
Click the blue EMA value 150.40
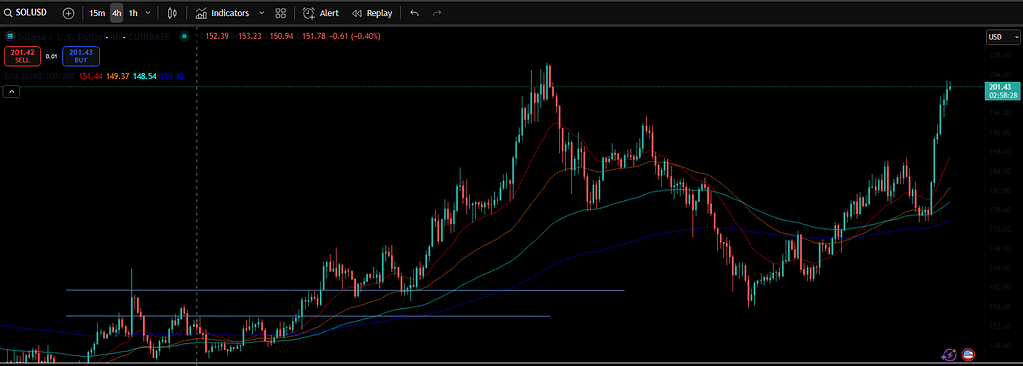tap(171, 76)
